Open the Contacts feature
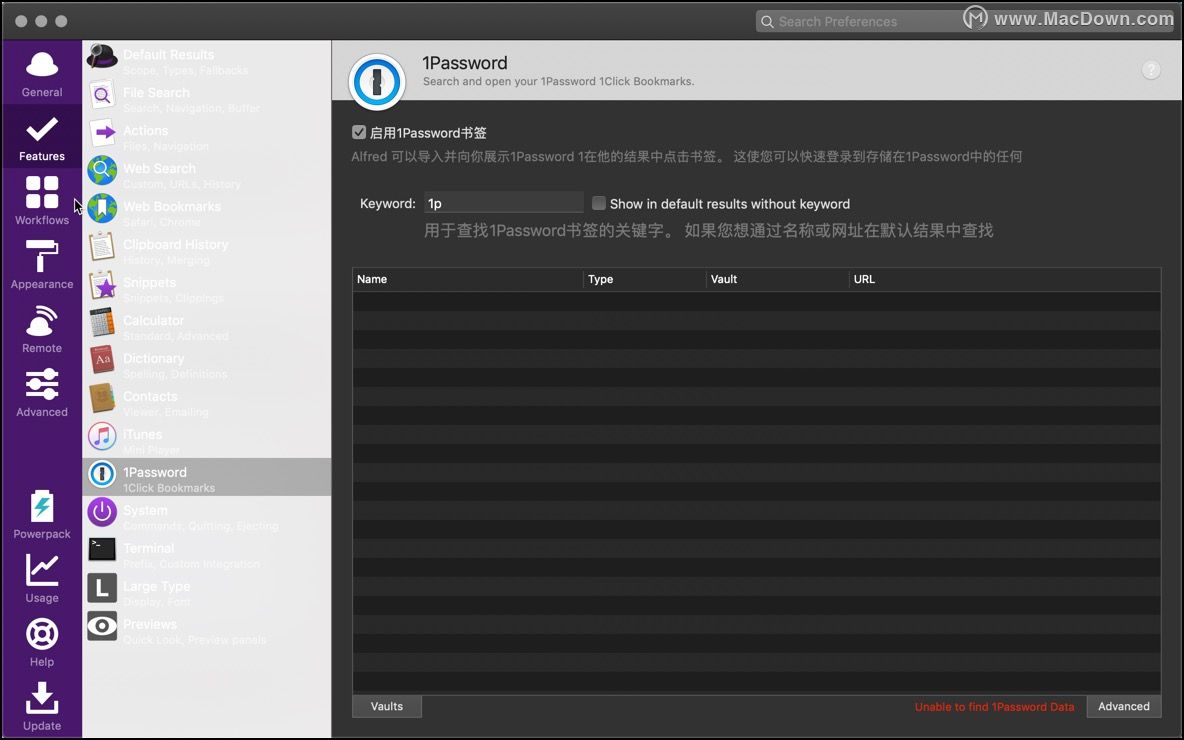 click(206, 400)
